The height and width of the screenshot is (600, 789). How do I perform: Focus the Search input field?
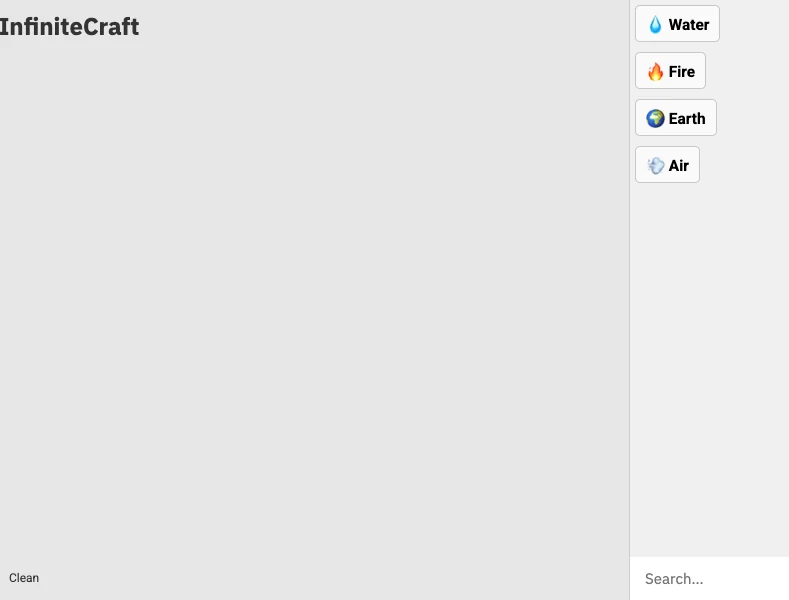709,579
